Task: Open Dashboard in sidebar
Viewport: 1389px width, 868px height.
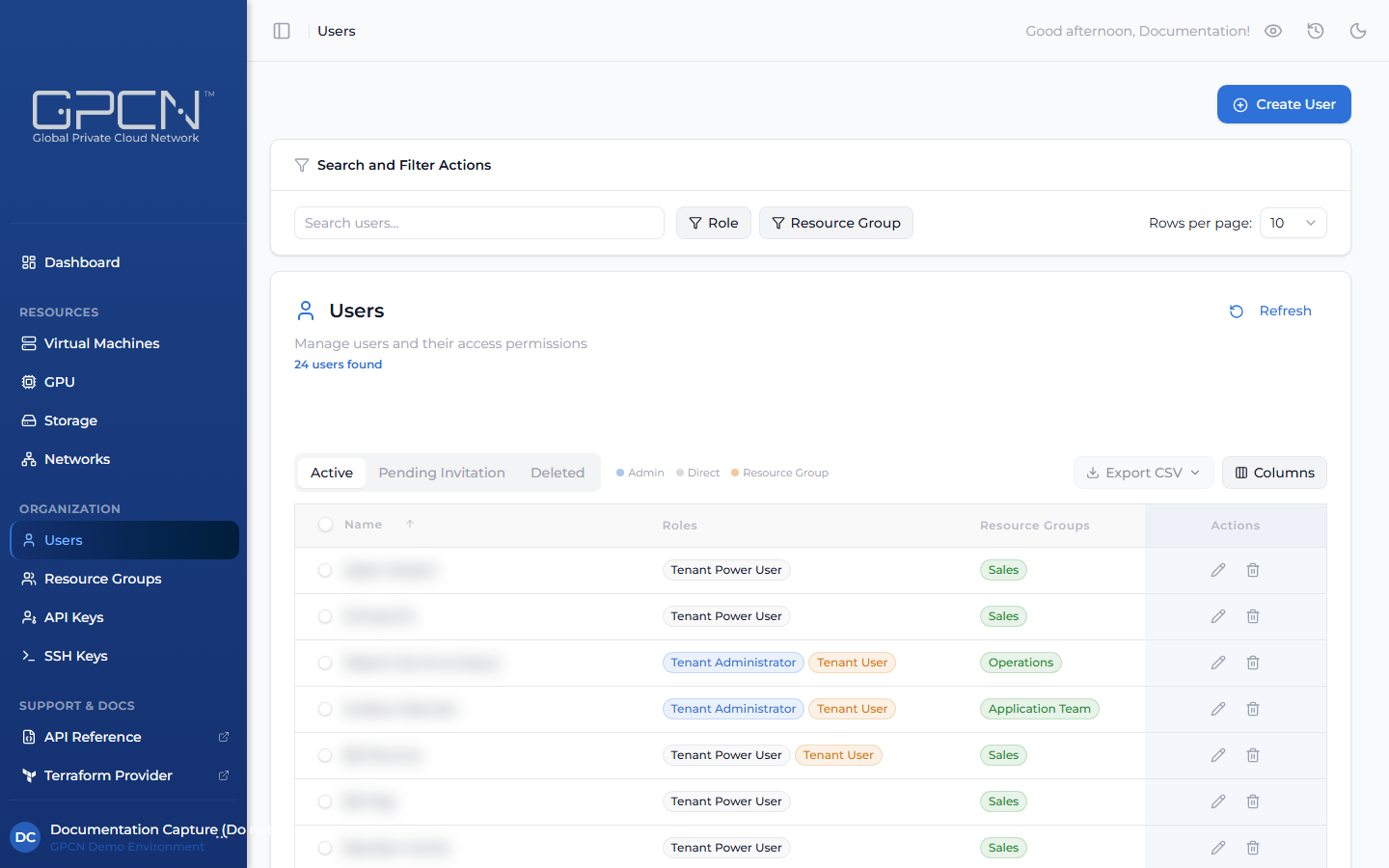Action: (x=124, y=262)
